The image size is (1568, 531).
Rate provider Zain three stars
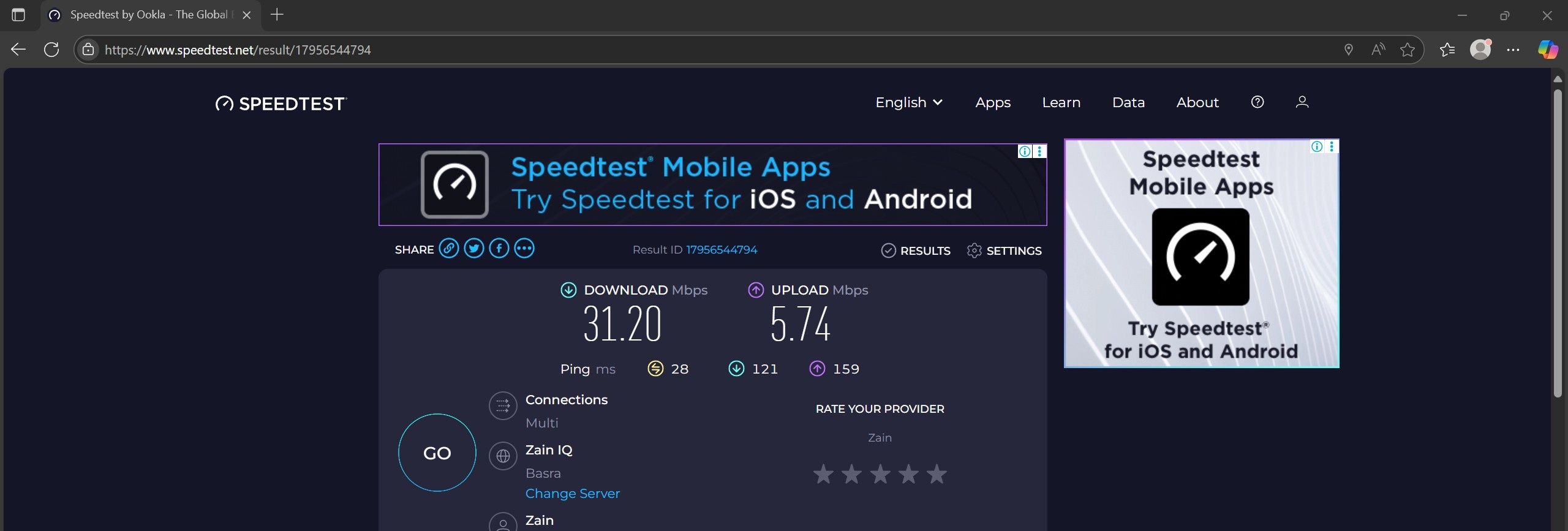point(880,473)
